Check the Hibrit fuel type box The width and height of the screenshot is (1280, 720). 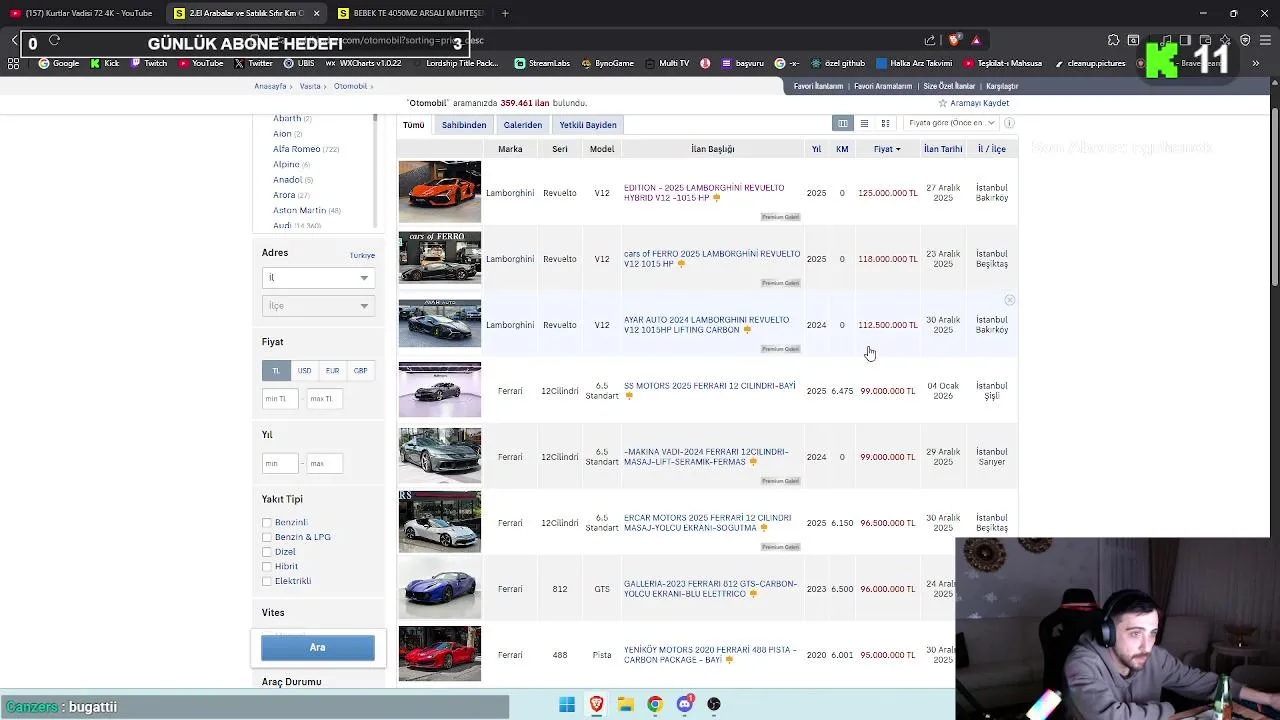point(267,566)
